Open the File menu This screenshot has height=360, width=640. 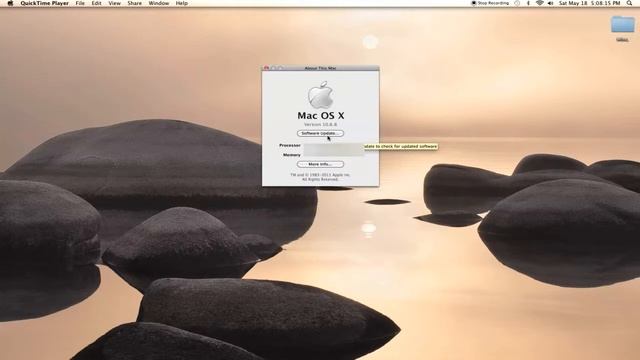click(x=80, y=3)
